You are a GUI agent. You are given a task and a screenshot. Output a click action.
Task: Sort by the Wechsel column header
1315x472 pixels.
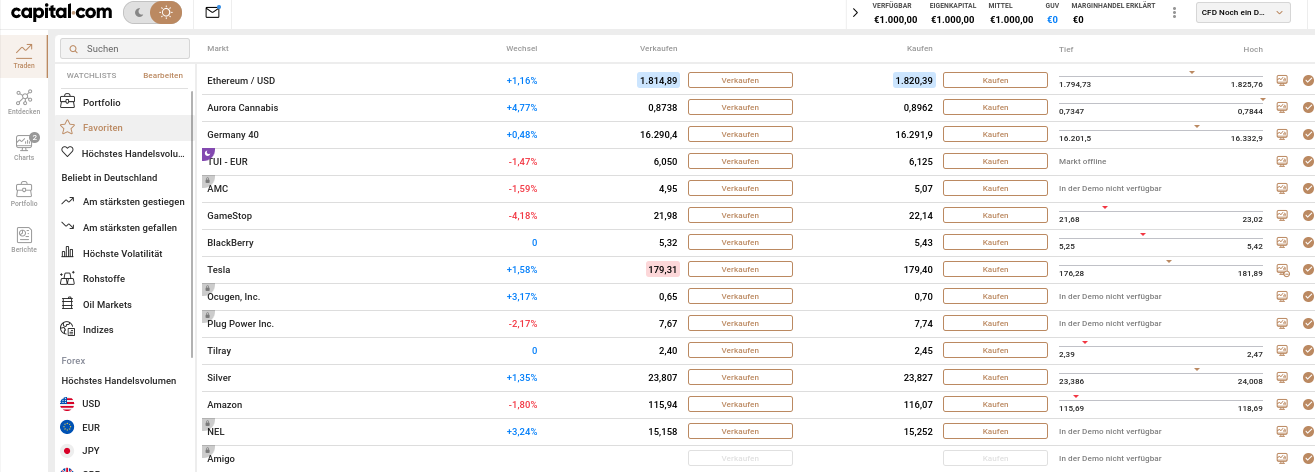522,49
